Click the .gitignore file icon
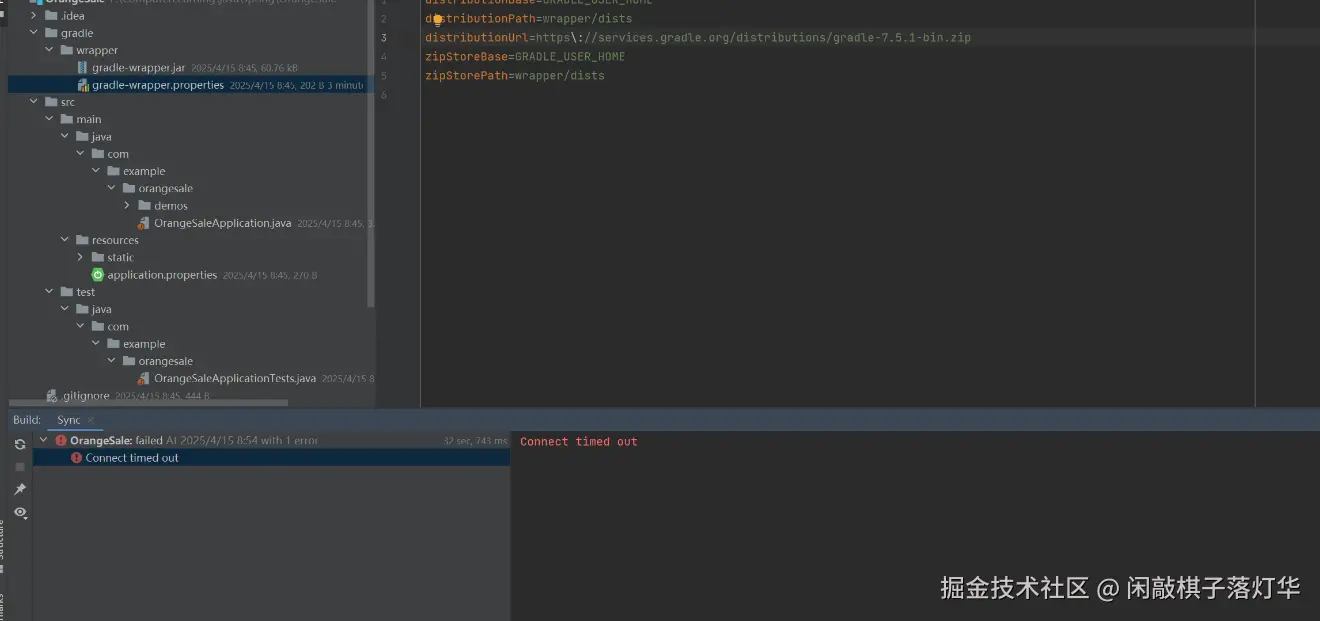 [x=52, y=396]
